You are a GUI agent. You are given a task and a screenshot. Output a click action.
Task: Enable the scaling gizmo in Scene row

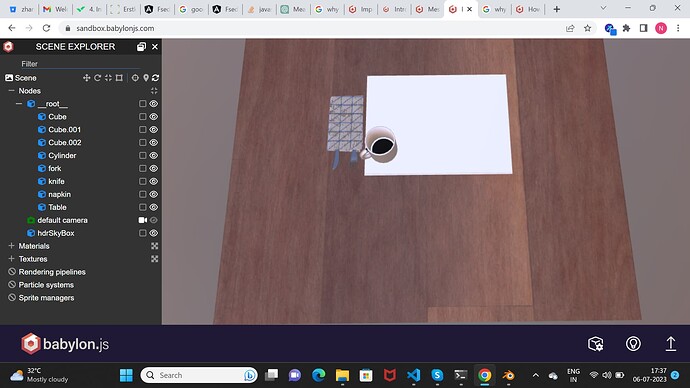(x=108, y=78)
